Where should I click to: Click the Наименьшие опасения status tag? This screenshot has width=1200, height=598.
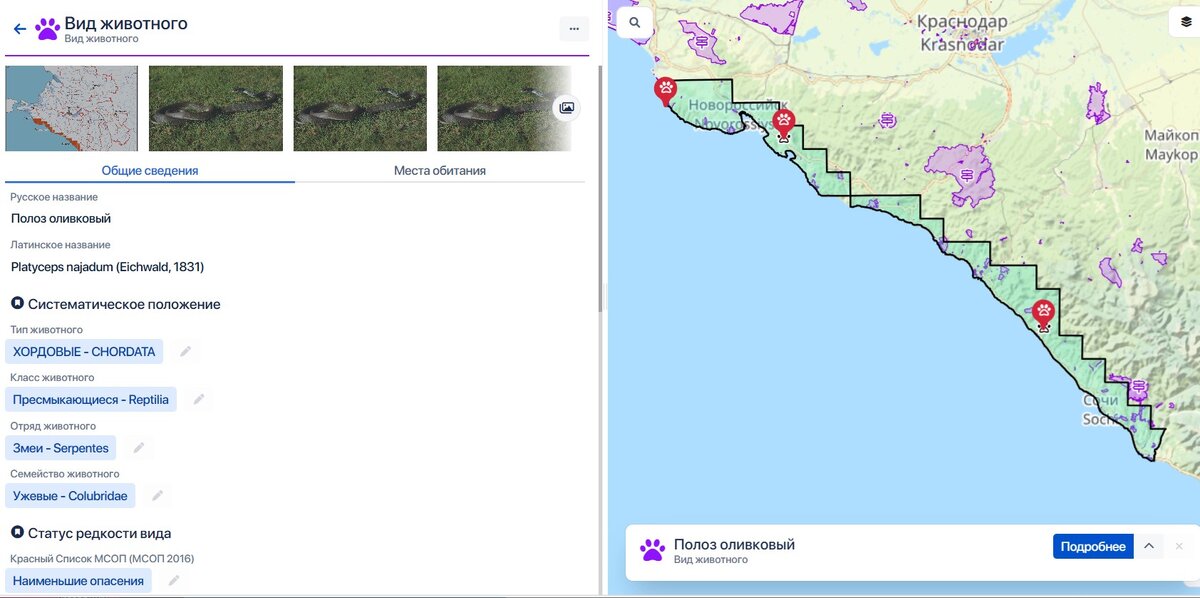click(78, 581)
